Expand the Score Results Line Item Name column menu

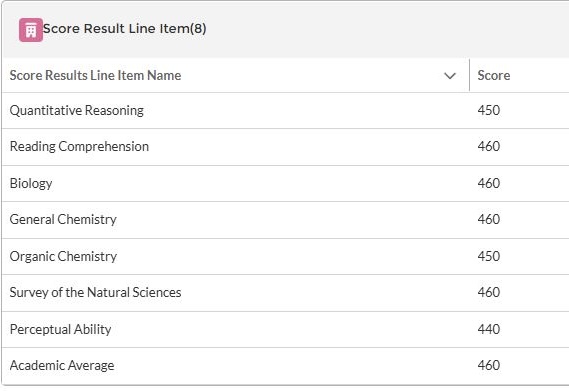coord(450,76)
